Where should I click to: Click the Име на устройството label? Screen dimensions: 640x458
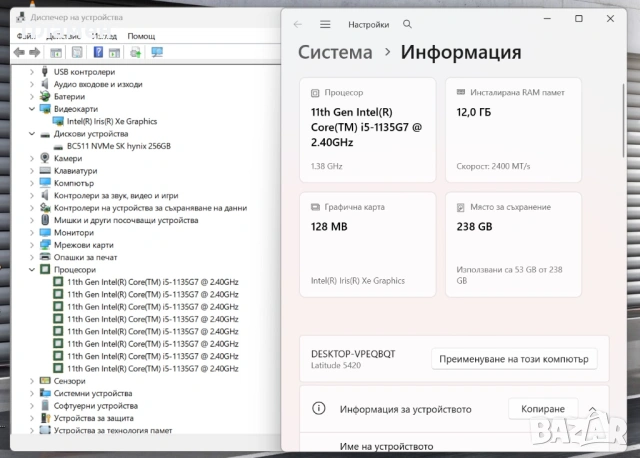point(387,447)
